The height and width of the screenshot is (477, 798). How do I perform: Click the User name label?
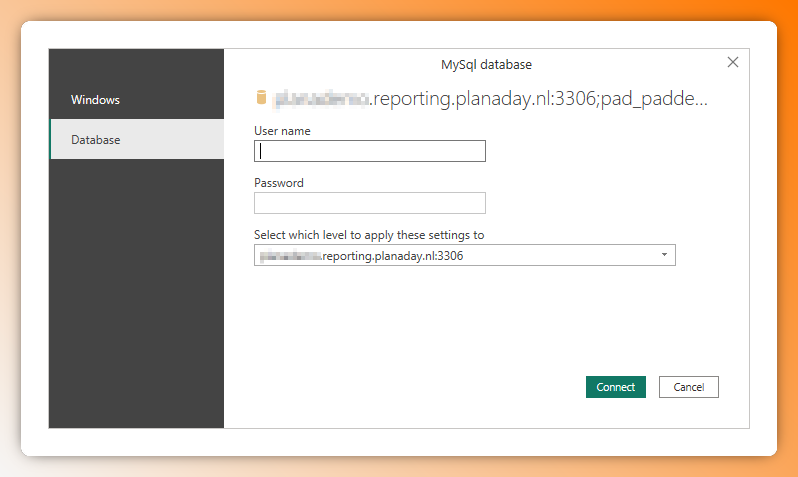(x=282, y=131)
